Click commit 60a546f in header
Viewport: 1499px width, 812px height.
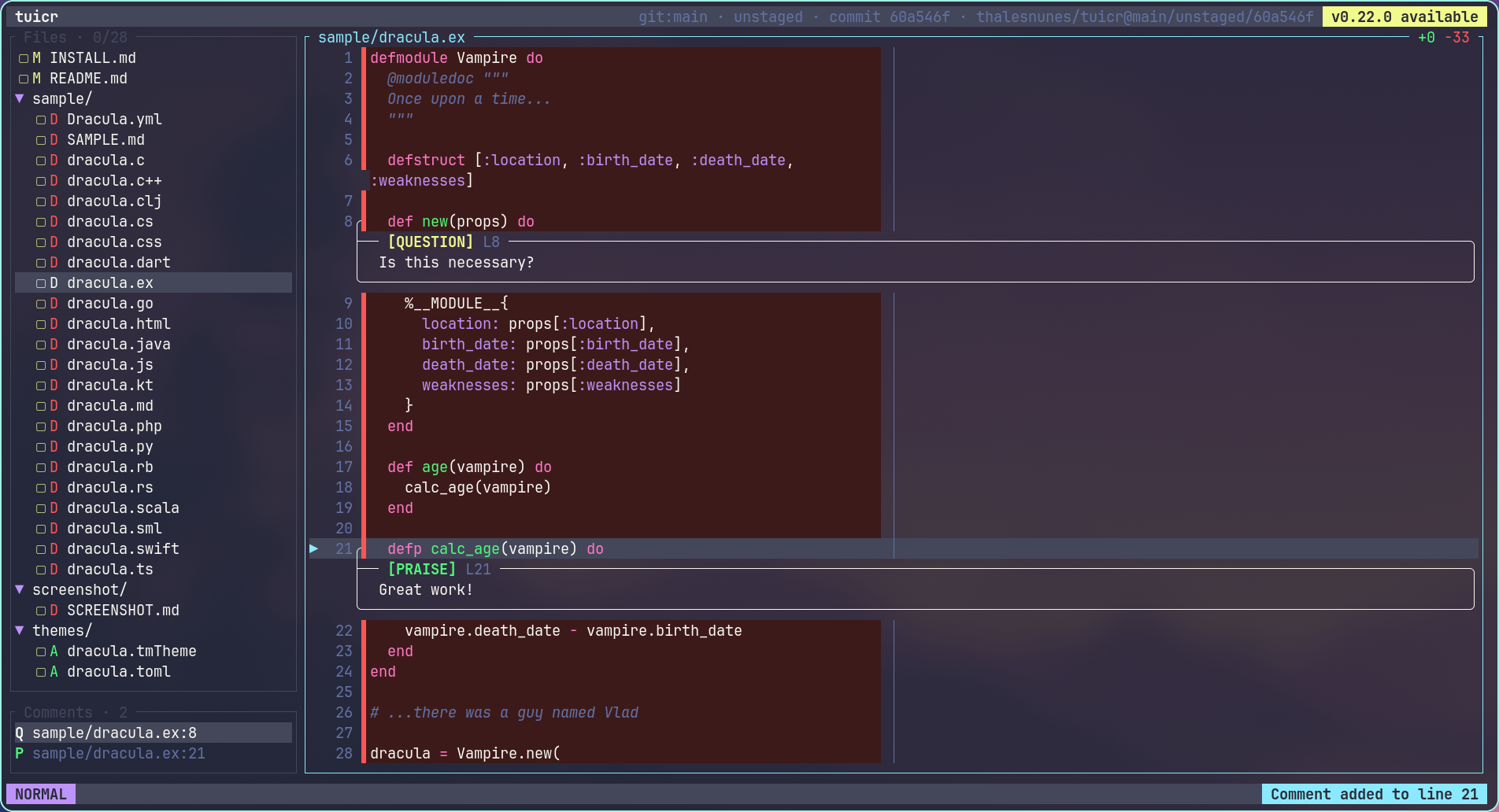tap(890, 17)
